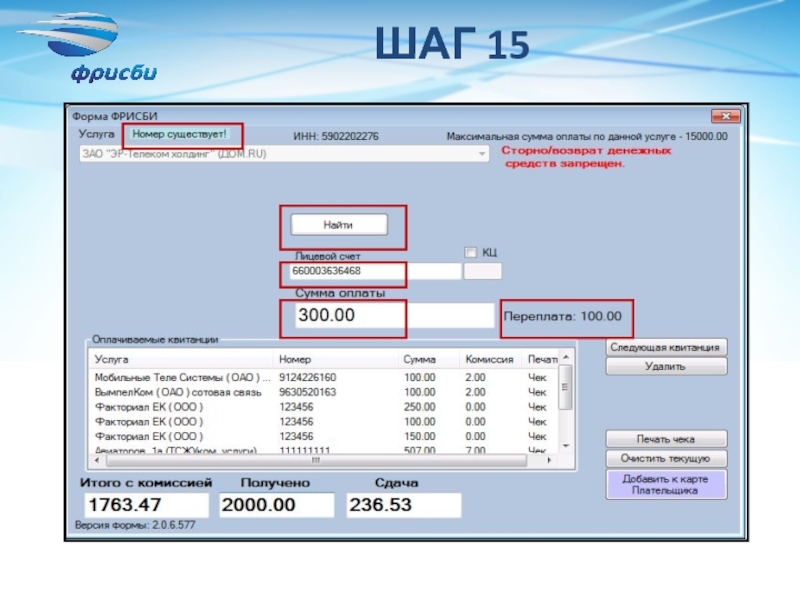Image resolution: width=800 pixels, height=600 pixels.
Task: Click Версия формы: 2.0.6.577 text
Action: [135, 525]
